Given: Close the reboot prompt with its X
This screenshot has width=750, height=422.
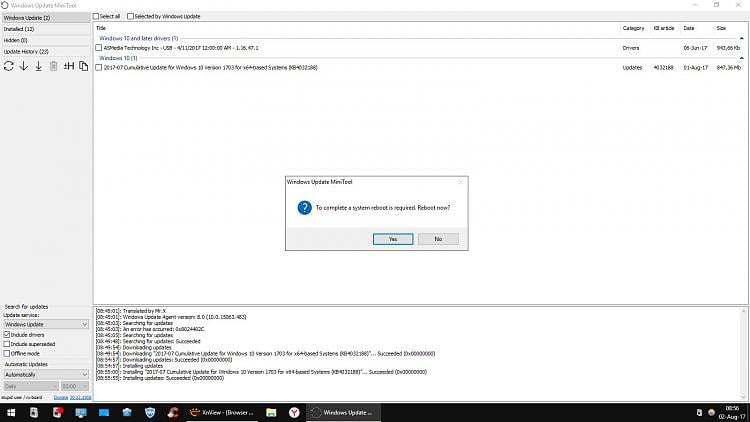Looking at the screenshot, I should coord(461,182).
